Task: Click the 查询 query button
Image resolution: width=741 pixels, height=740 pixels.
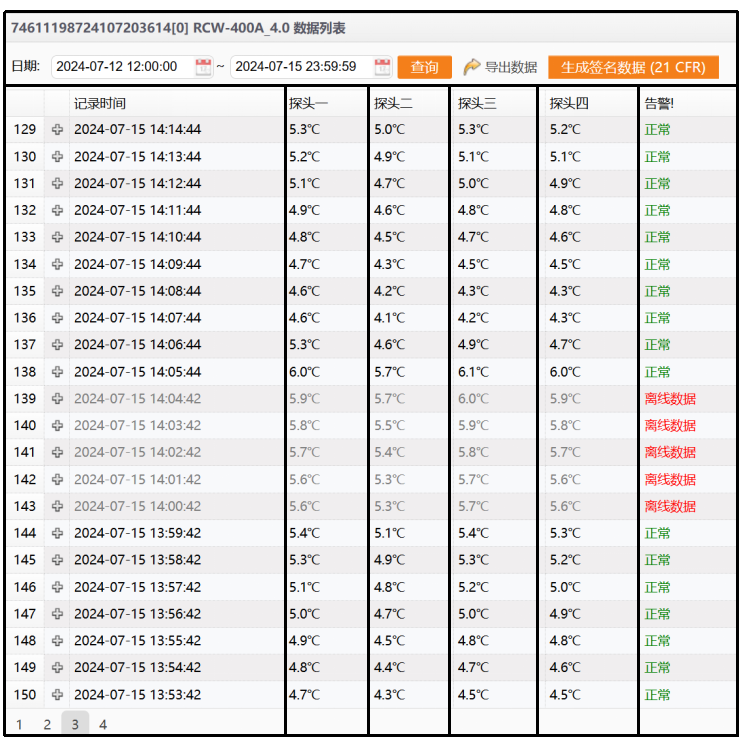Action: pyautogui.click(x=425, y=67)
